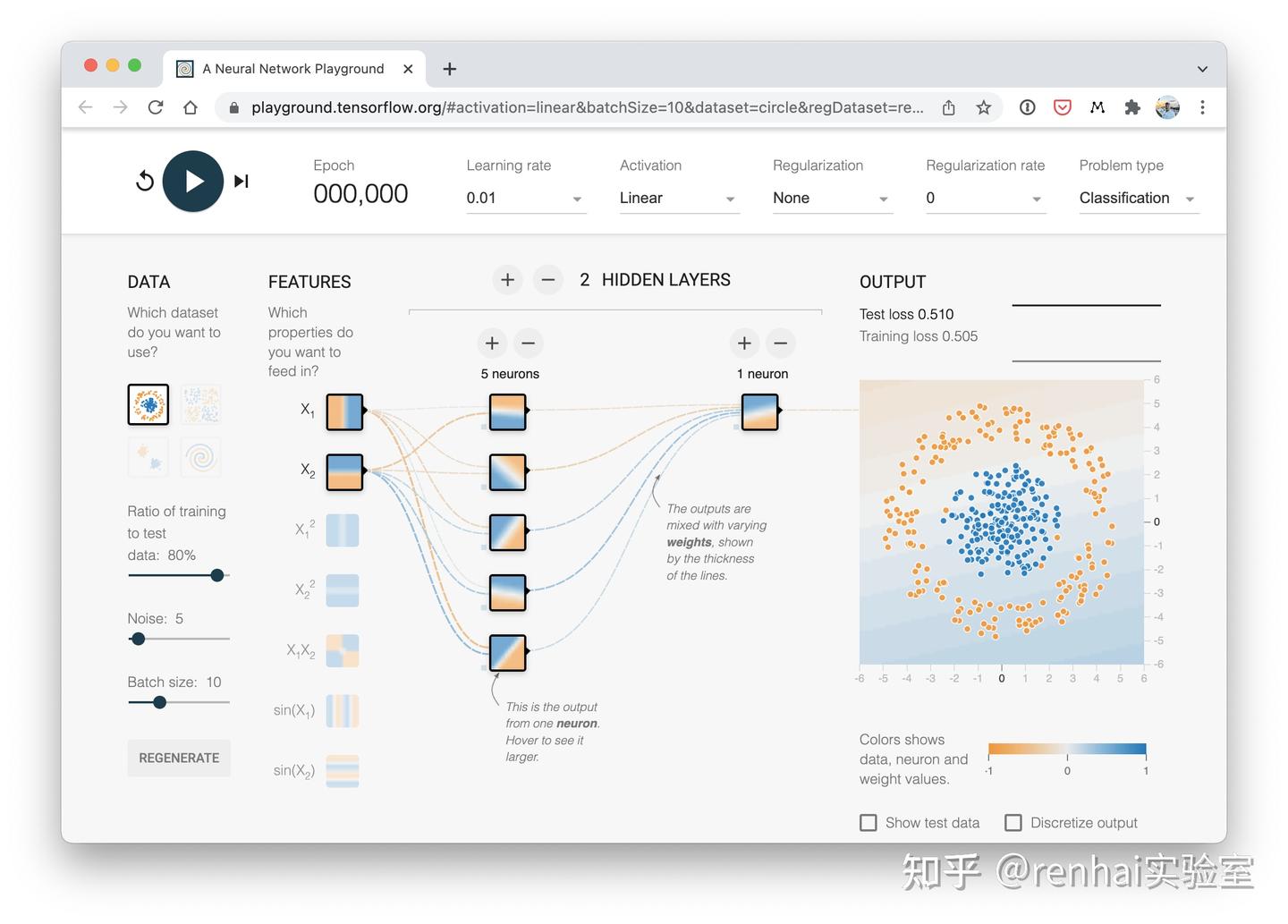The image size is (1288, 924).
Task: Enable the X2 squared feature
Action: pyautogui.click(x=343, y=590)
